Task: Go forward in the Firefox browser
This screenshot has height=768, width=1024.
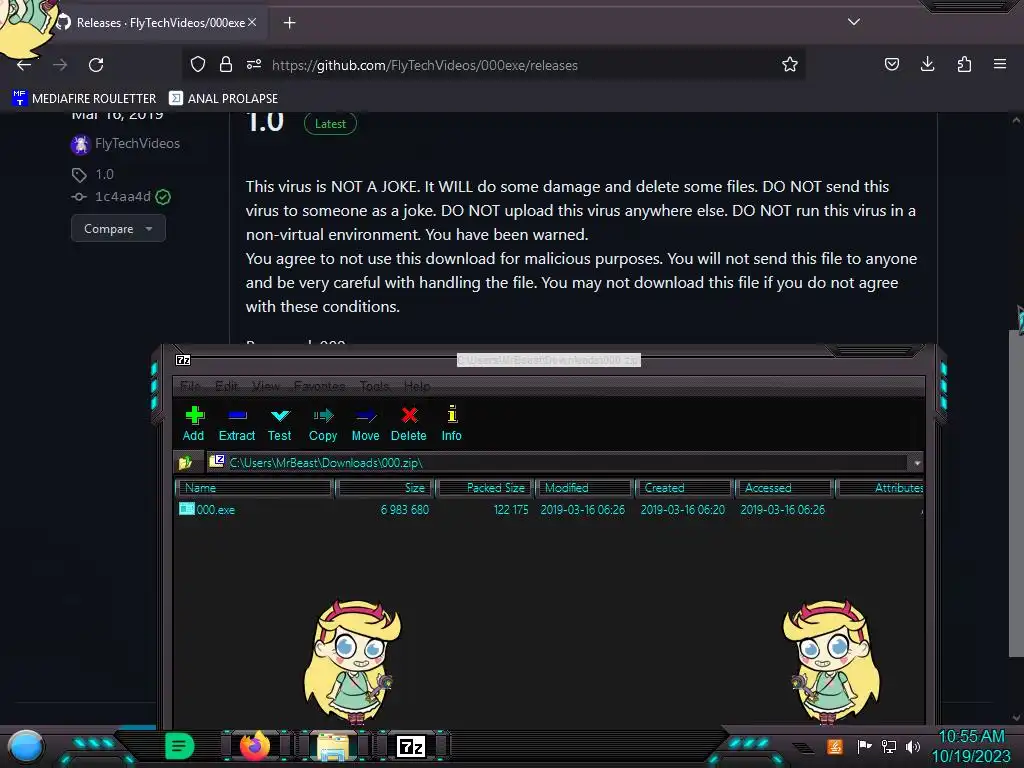Action: (60, 65)
